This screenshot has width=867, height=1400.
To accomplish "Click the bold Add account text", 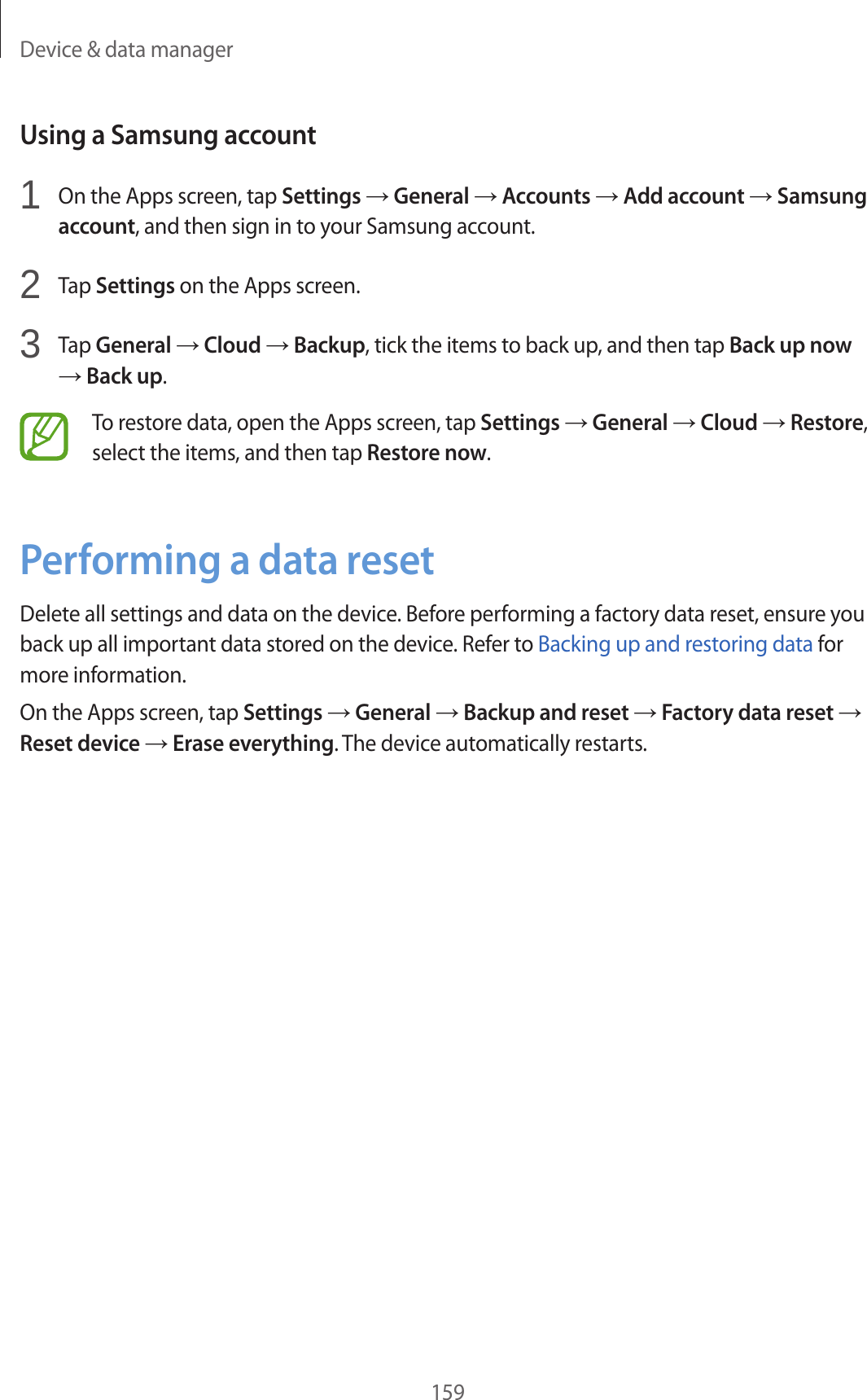I will click(x=683, y=196).
